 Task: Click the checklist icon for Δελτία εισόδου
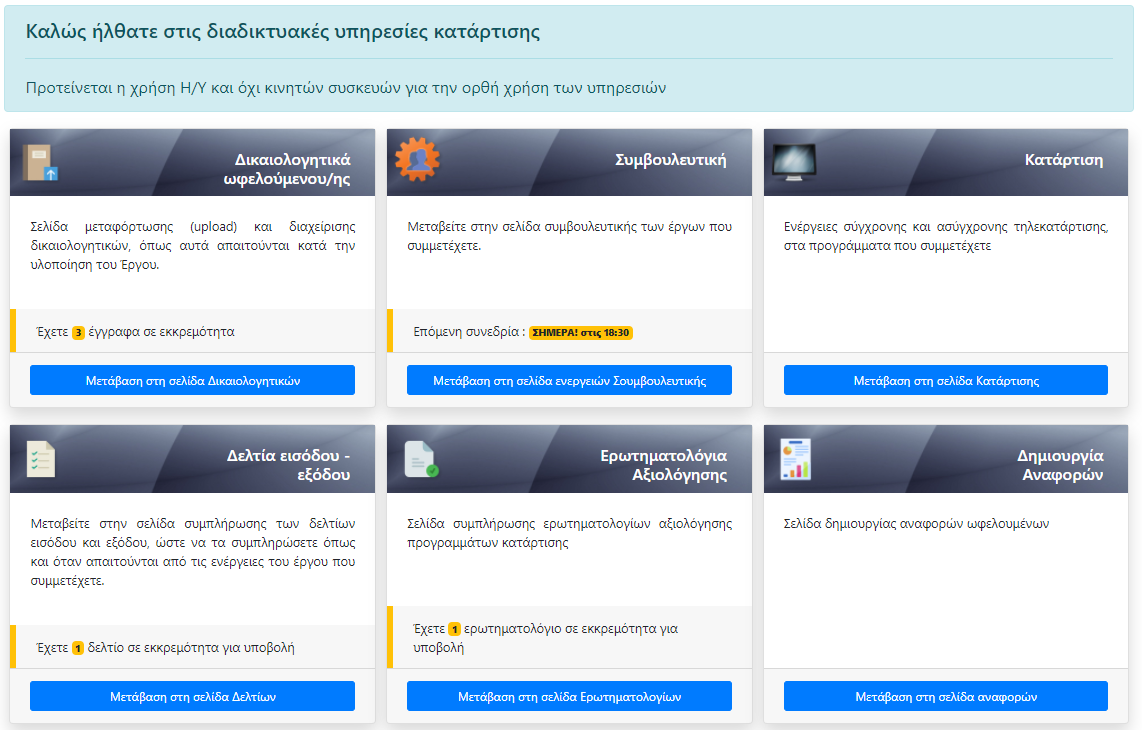(41, 458)
